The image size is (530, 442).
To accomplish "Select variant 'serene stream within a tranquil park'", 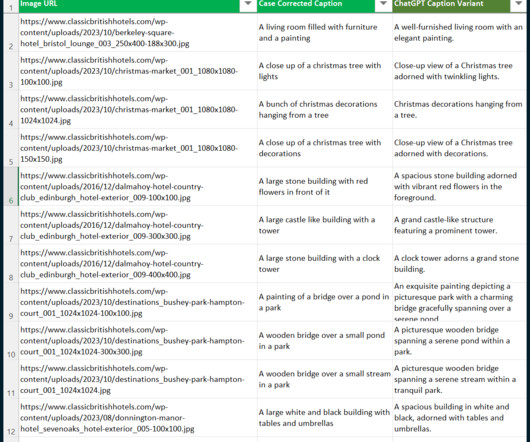I will [x=459, y=379].
